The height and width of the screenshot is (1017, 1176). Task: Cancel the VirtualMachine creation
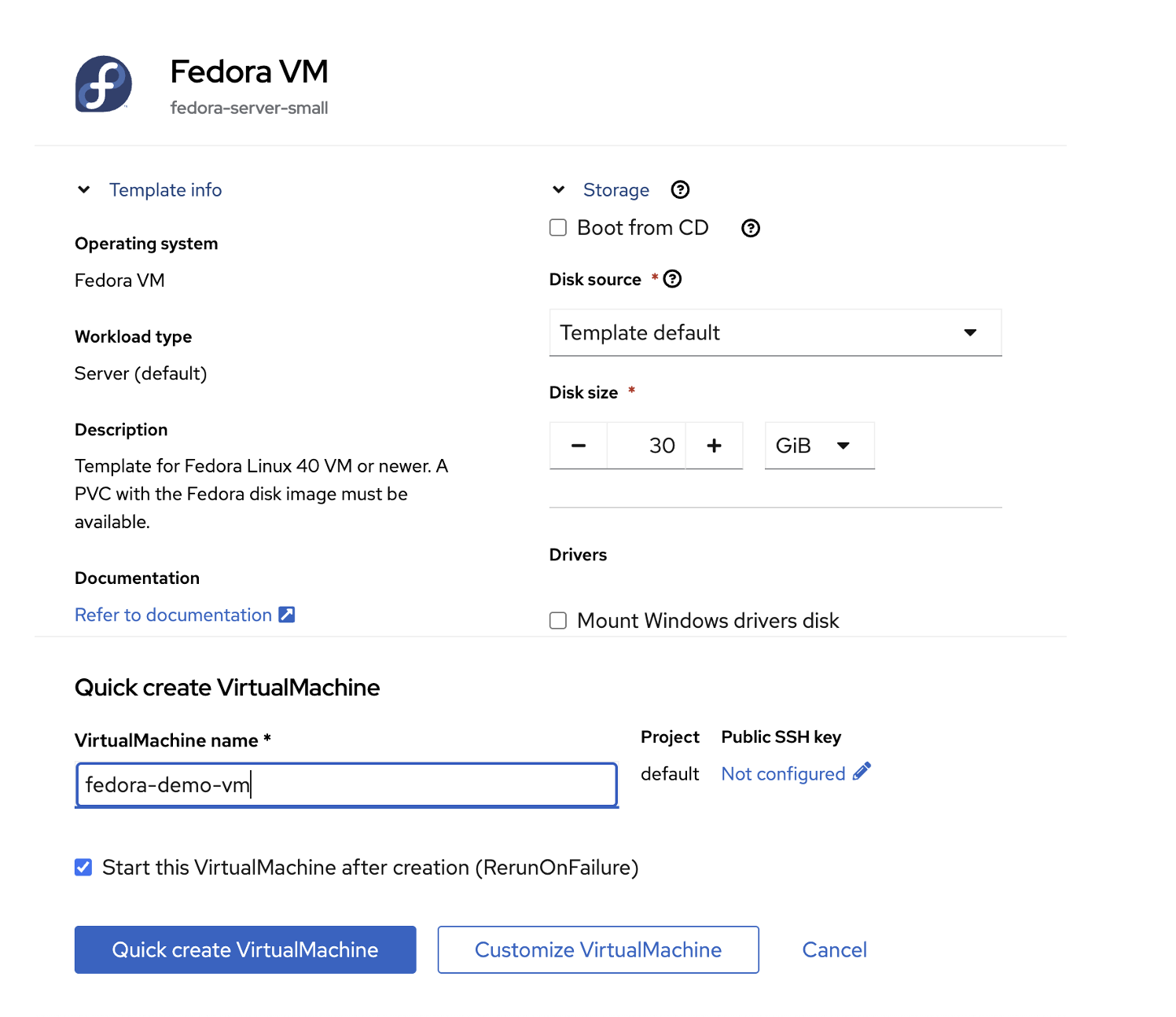pos(833,949)
